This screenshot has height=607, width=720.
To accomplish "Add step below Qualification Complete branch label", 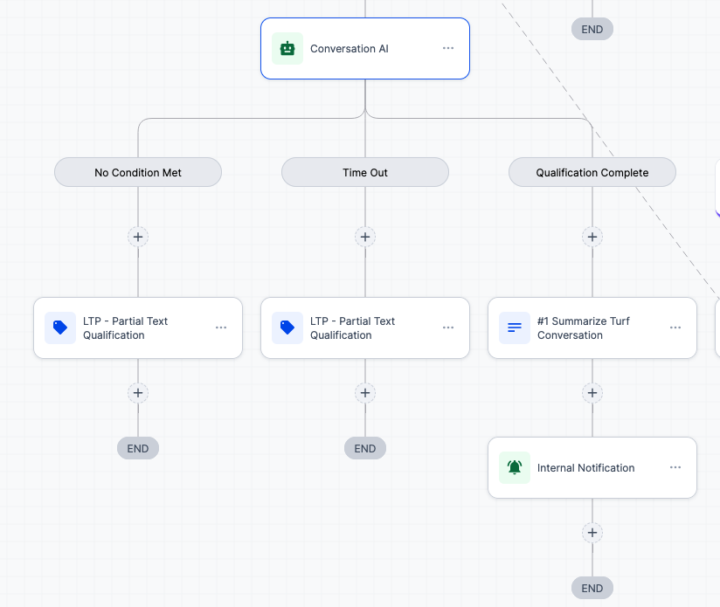I will tap(592, 237).
